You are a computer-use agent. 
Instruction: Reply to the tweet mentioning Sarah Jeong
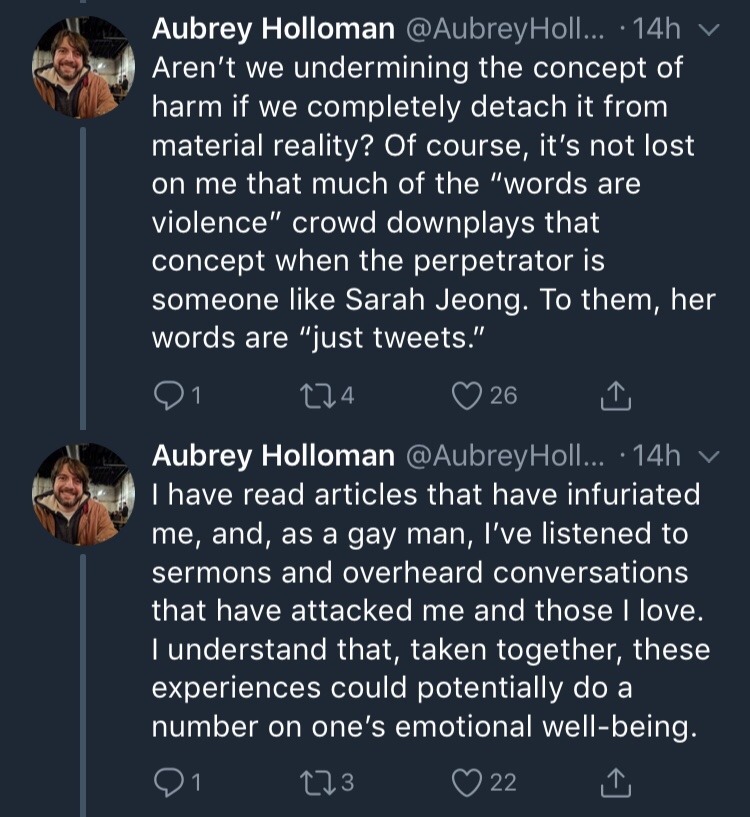(168, 396)
